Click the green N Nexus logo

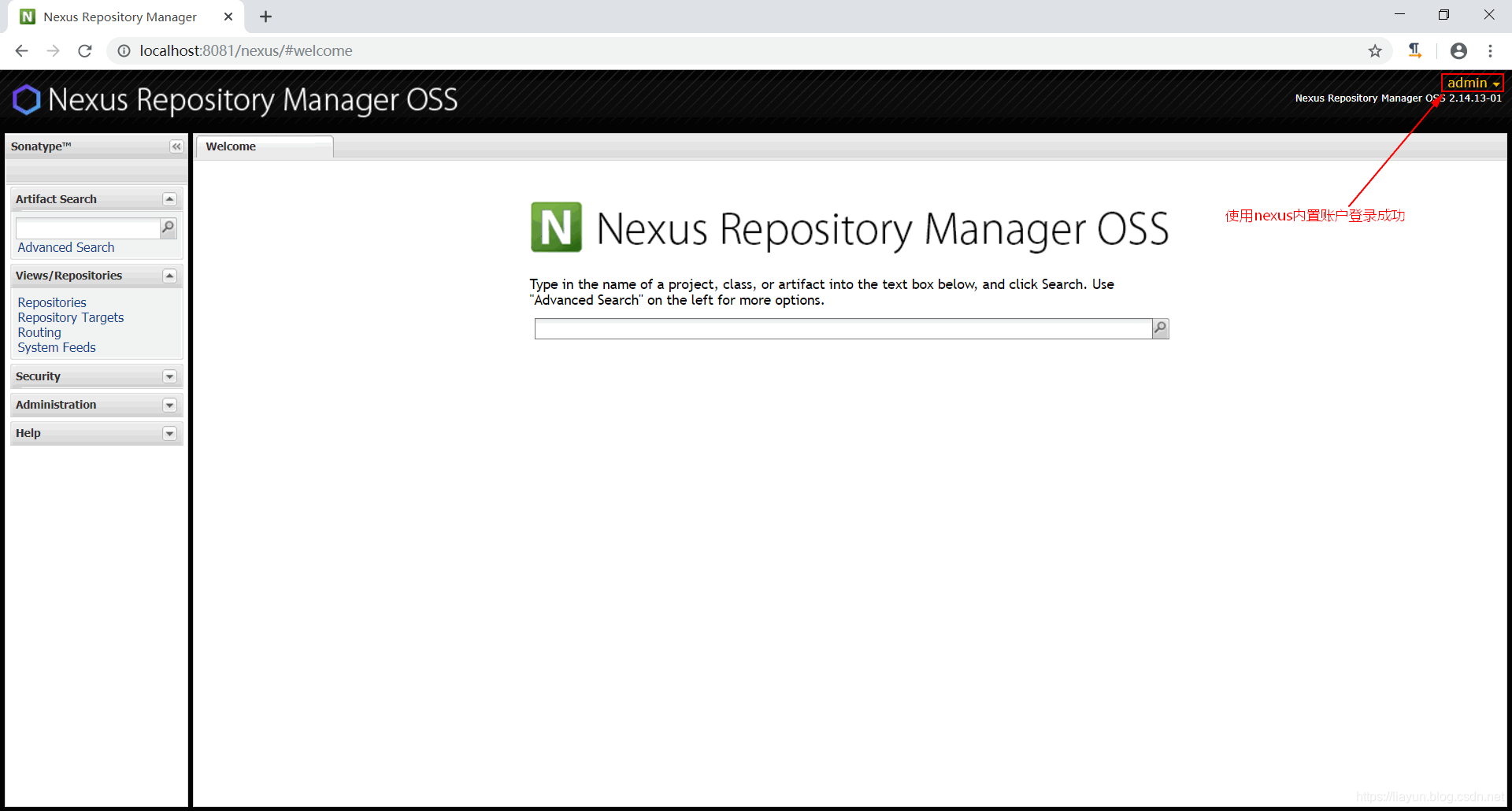pos(556,228)
